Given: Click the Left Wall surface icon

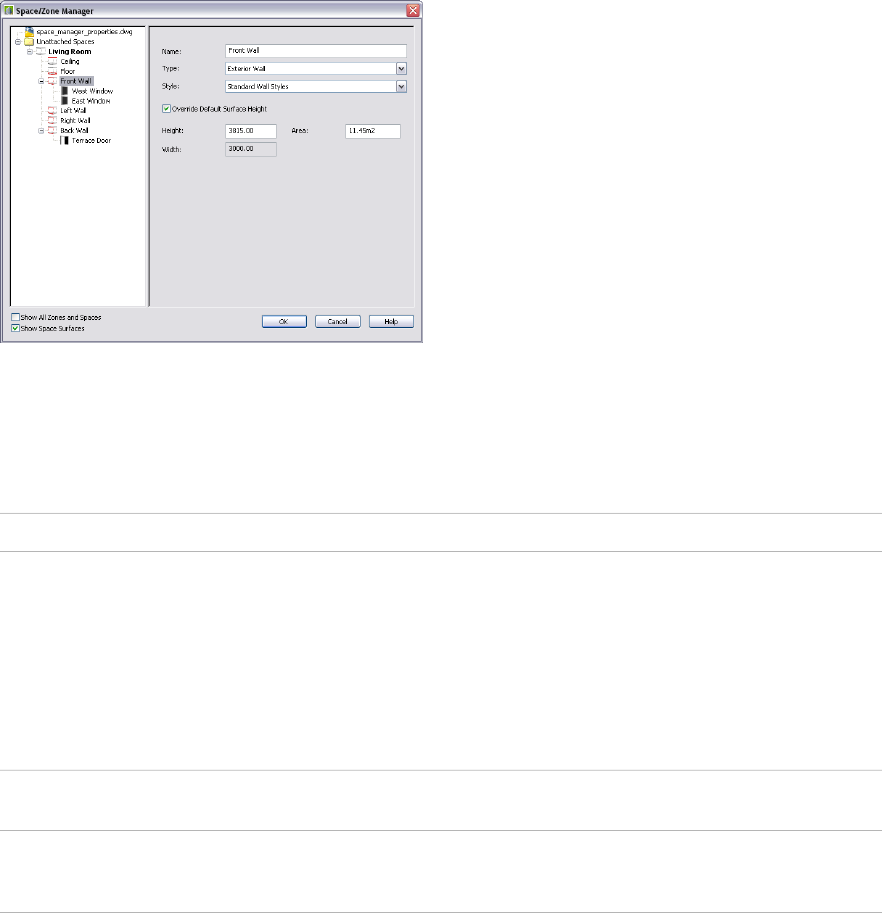Looking at the screenshot, I should tap(52, 111).
